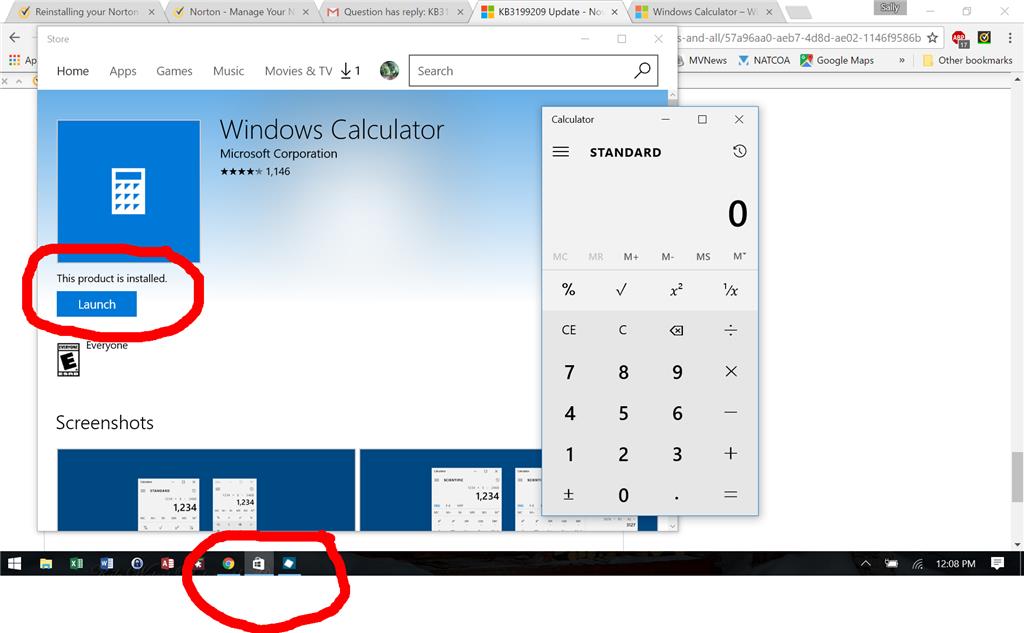Go to Store Music tab
Image resolution: width=1024 pixels, height=633 pixels.
click(x=228, y=71)
